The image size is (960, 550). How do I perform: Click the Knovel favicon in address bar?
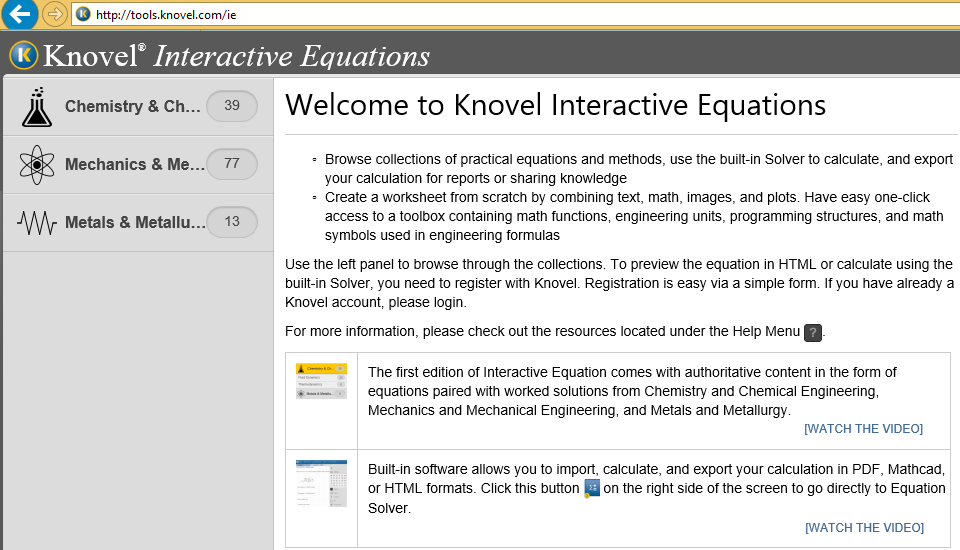[x=83, y=14]
